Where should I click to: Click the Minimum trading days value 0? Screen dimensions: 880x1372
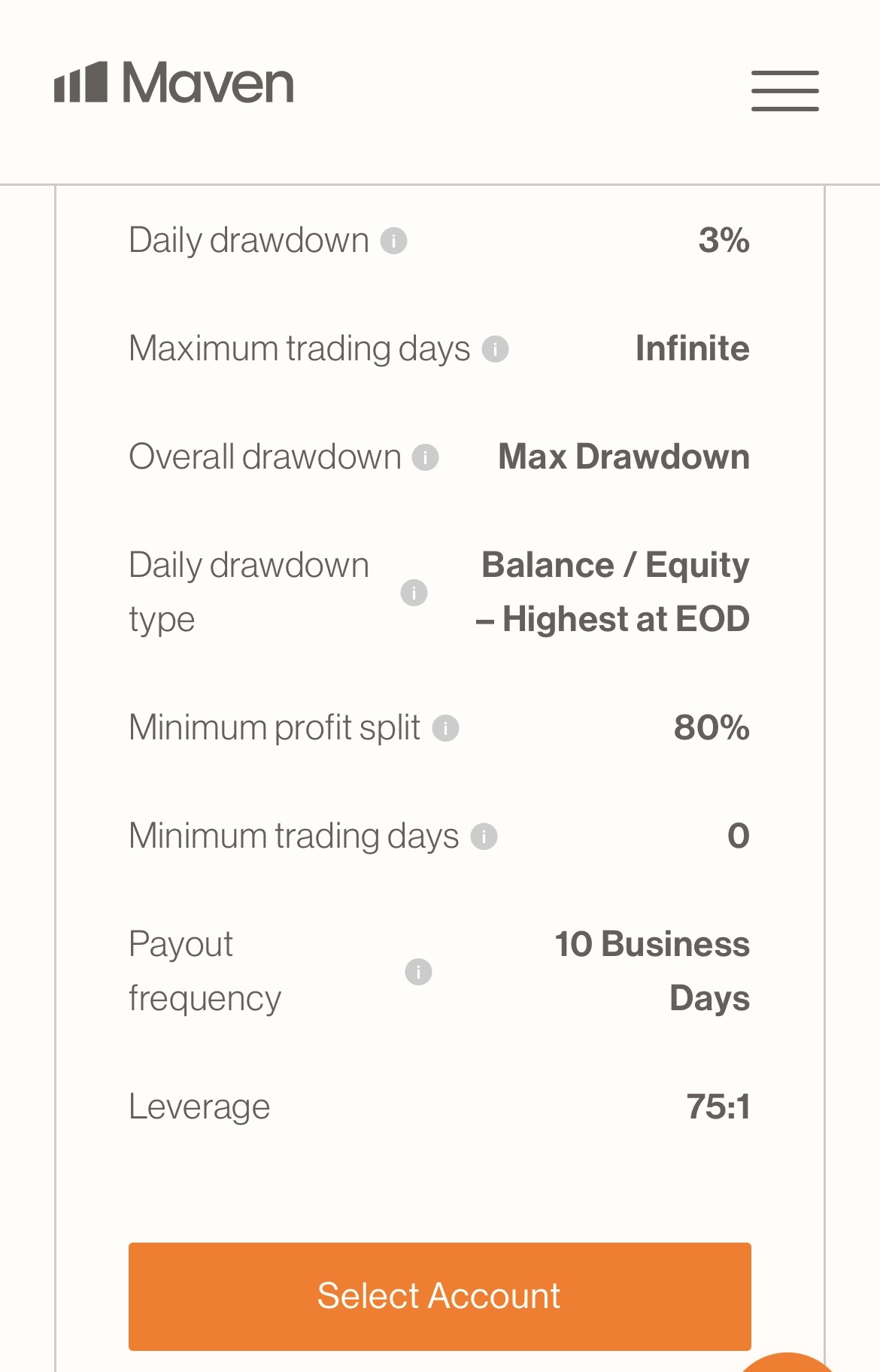738,836
